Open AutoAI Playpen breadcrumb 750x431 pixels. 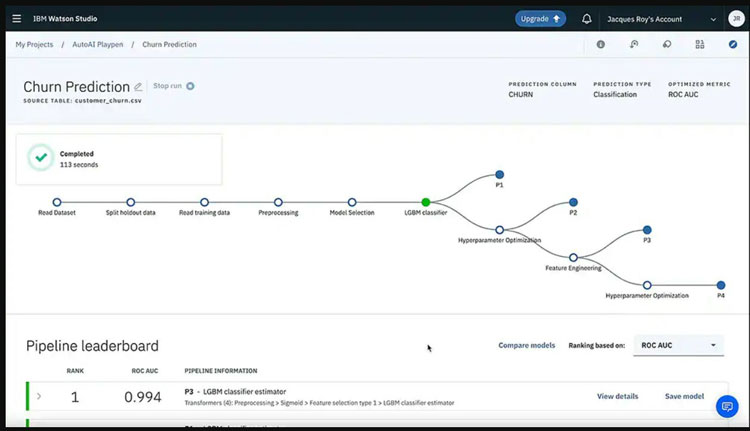[98, 44]
